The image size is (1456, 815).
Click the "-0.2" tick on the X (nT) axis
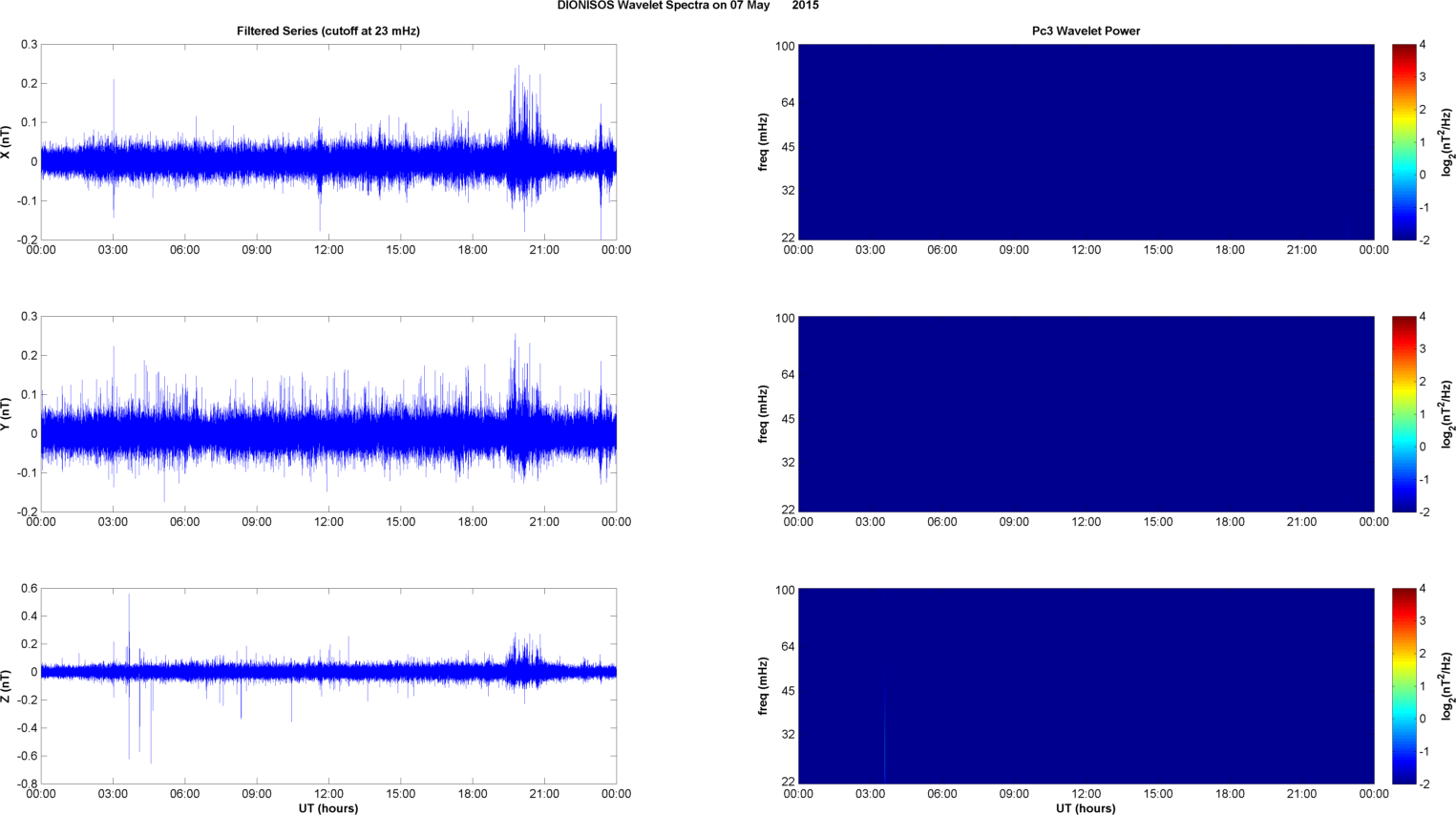[x=27, y=240]
